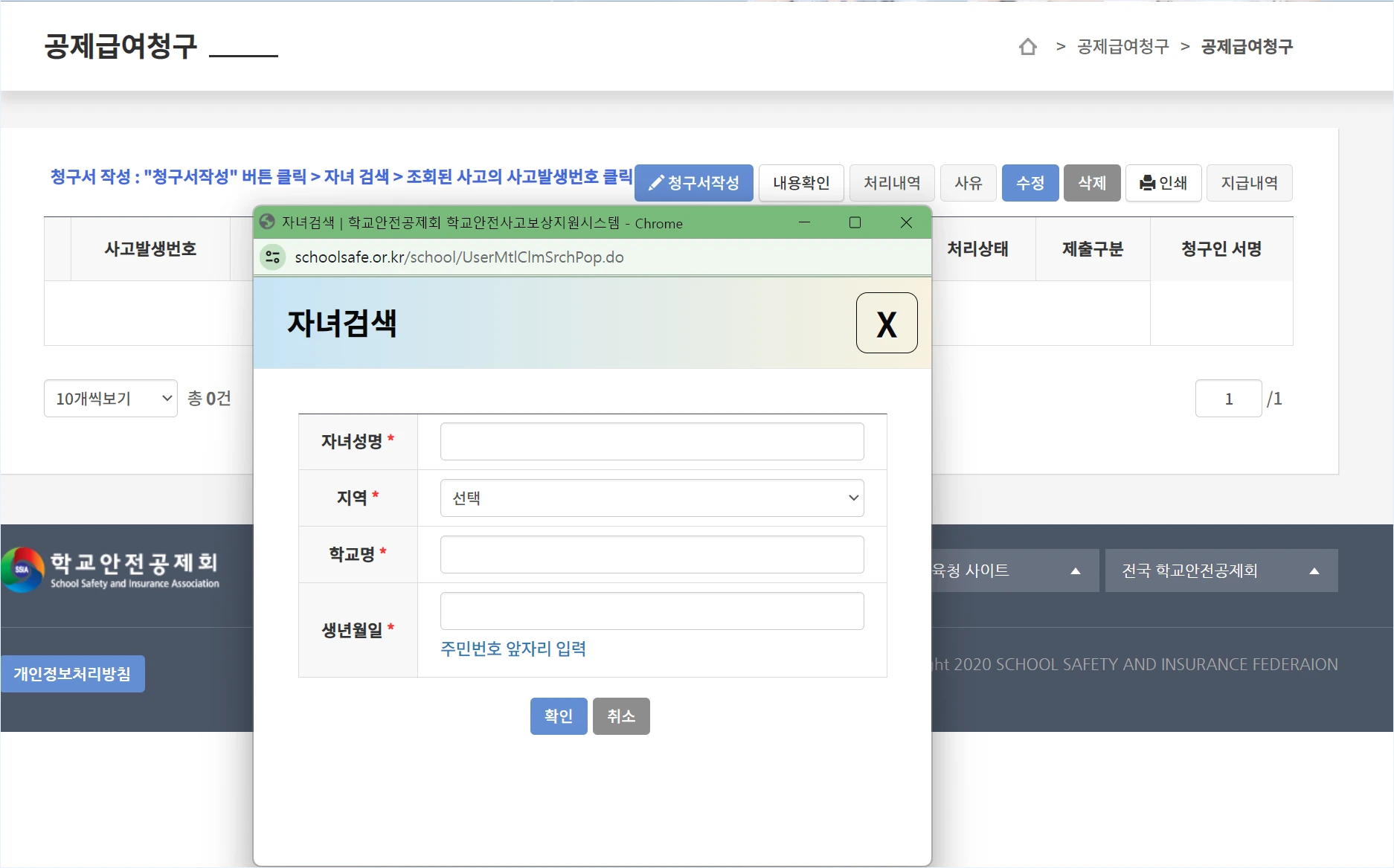Click the 자녀검색 popup heading

(342, 324)
